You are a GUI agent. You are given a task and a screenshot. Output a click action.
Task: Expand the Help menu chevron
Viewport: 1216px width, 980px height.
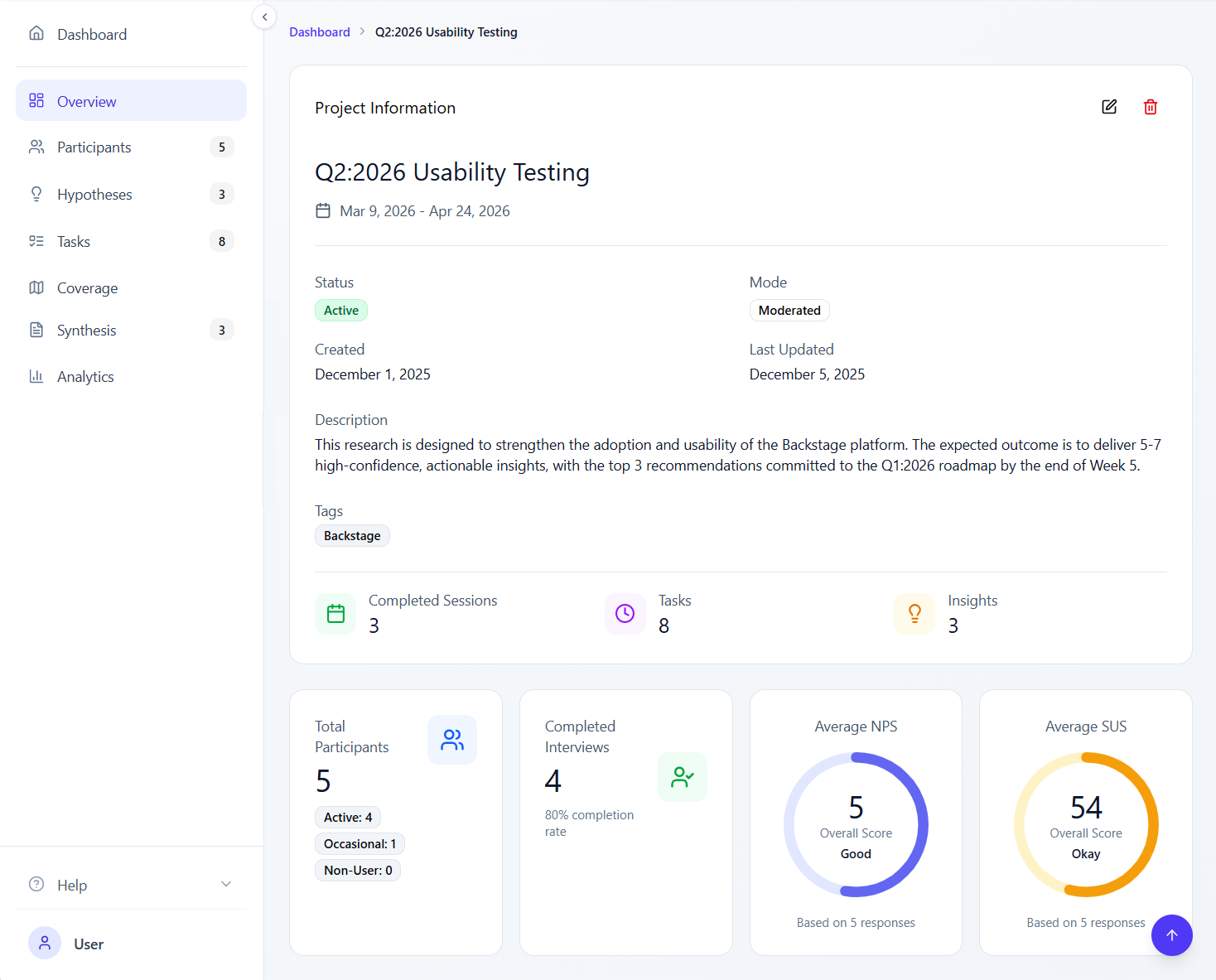pos(226,884)
